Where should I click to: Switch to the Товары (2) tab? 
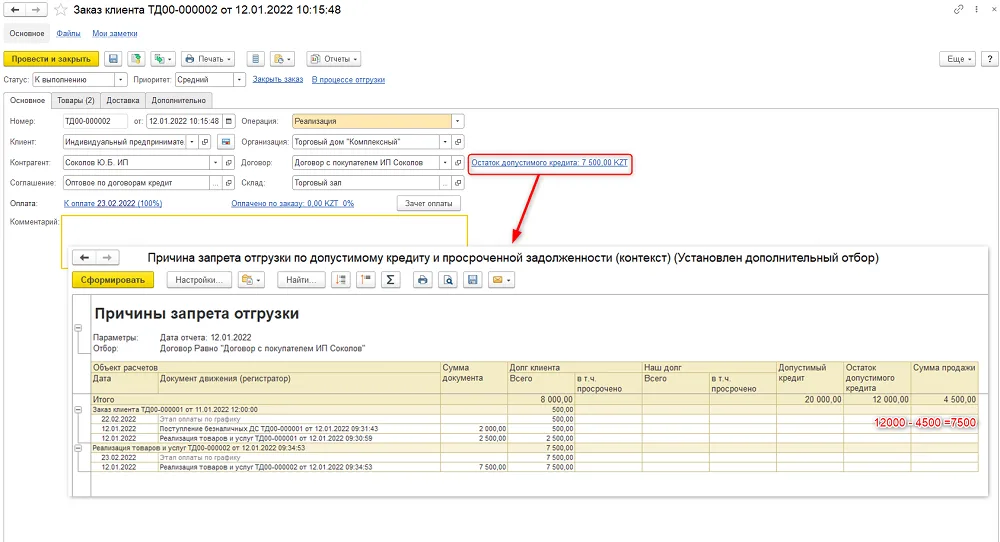(x=75, y=100)
